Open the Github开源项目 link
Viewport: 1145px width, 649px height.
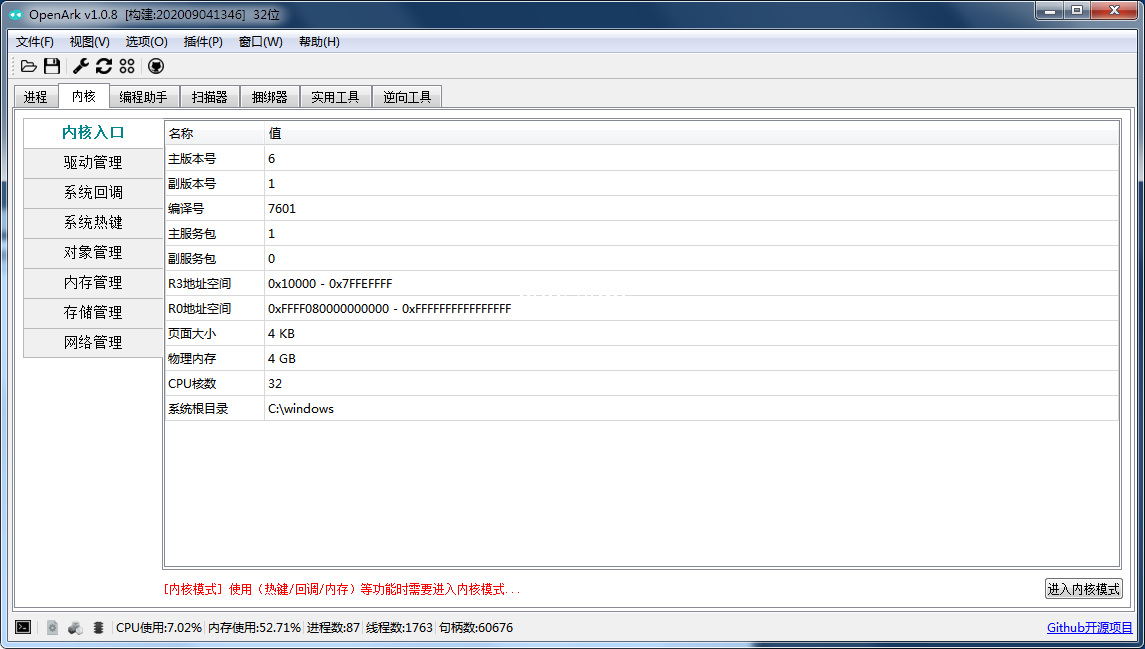point(1089,628)
